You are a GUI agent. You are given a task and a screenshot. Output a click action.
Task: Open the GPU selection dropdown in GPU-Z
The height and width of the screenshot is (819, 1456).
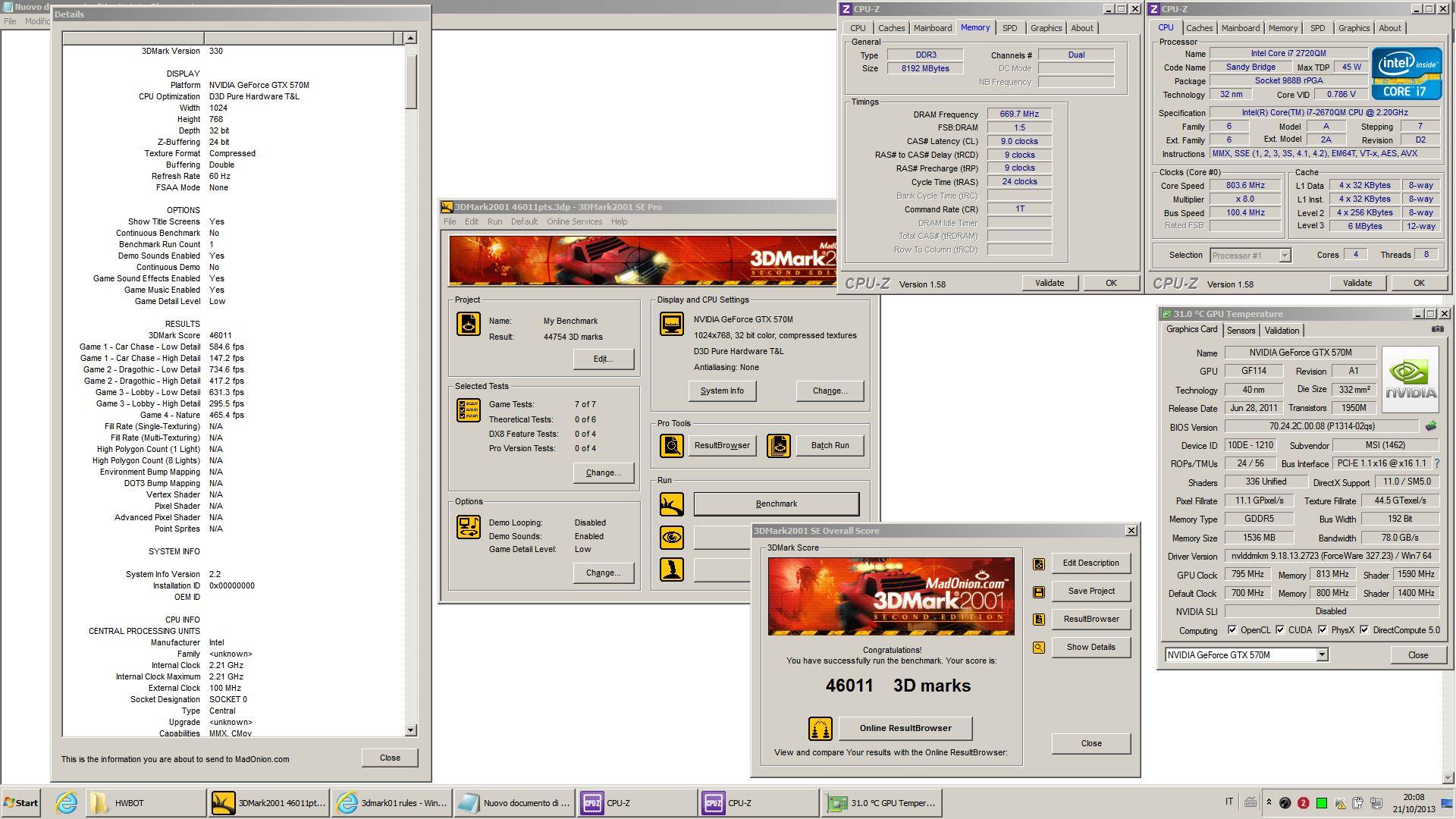(1322, 655)
